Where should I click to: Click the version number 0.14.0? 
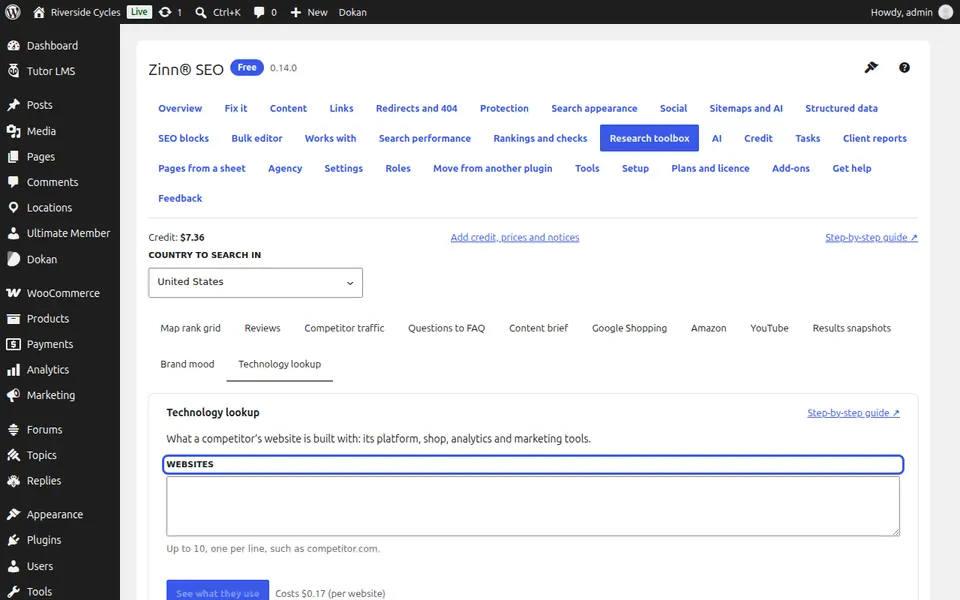pyautogui.click(x=283, y=68)
